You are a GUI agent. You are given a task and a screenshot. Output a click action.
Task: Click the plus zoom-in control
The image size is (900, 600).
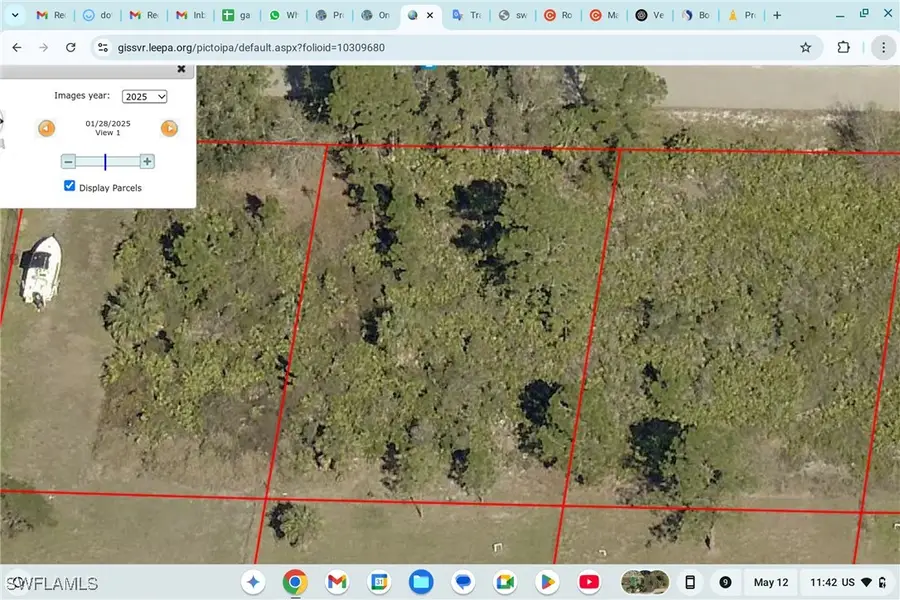coord(146,161)
